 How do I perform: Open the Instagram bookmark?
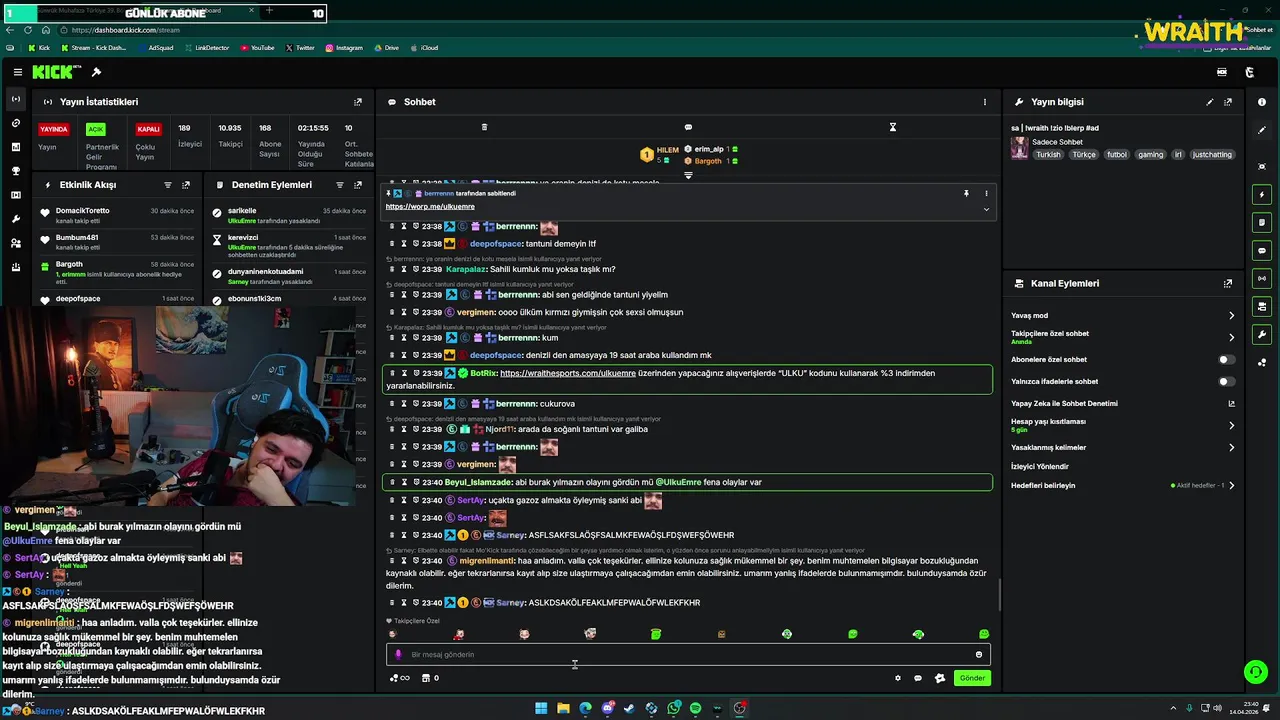point(344,47)
